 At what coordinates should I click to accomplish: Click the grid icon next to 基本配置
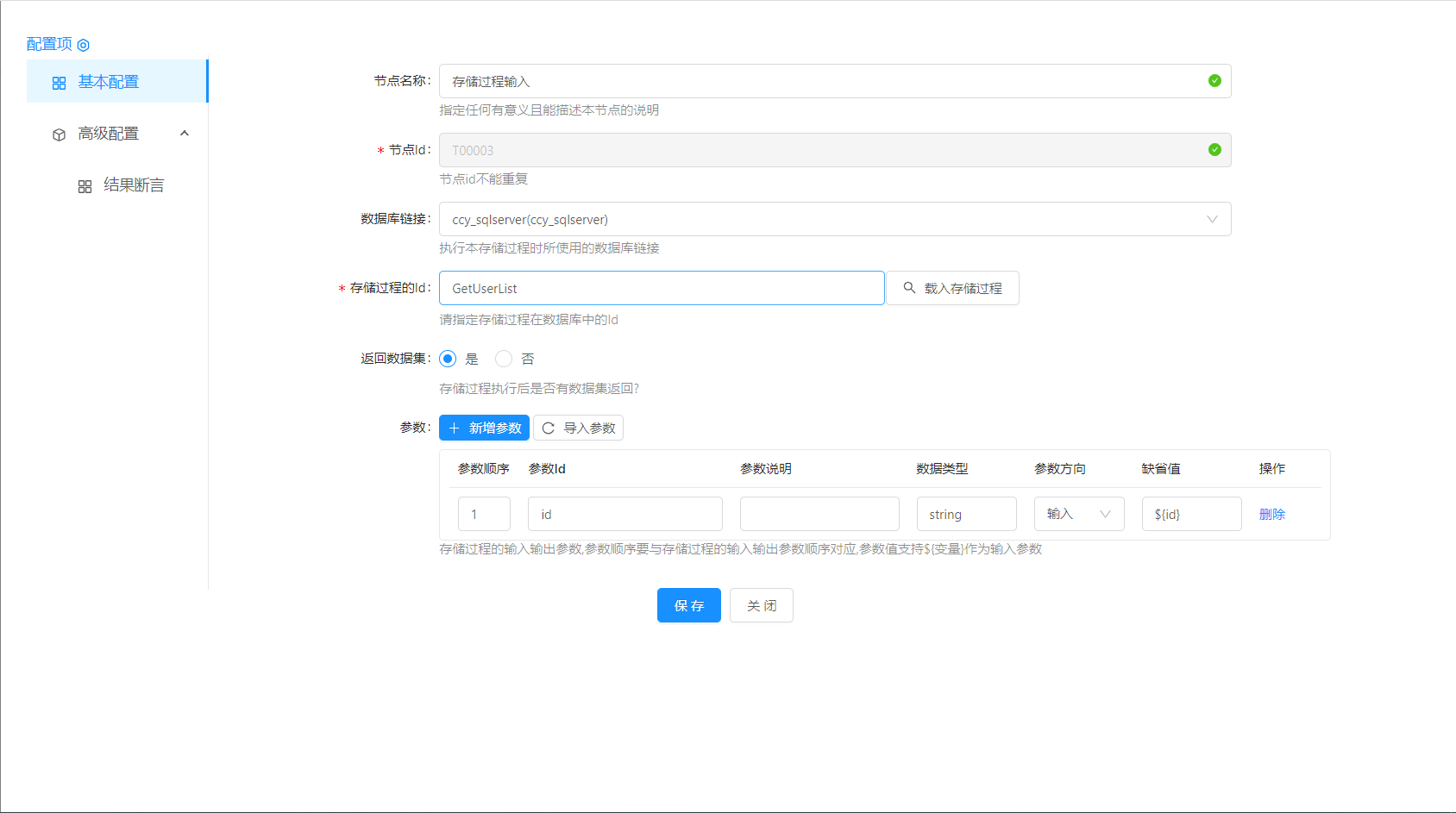click(x=59, y=83)
